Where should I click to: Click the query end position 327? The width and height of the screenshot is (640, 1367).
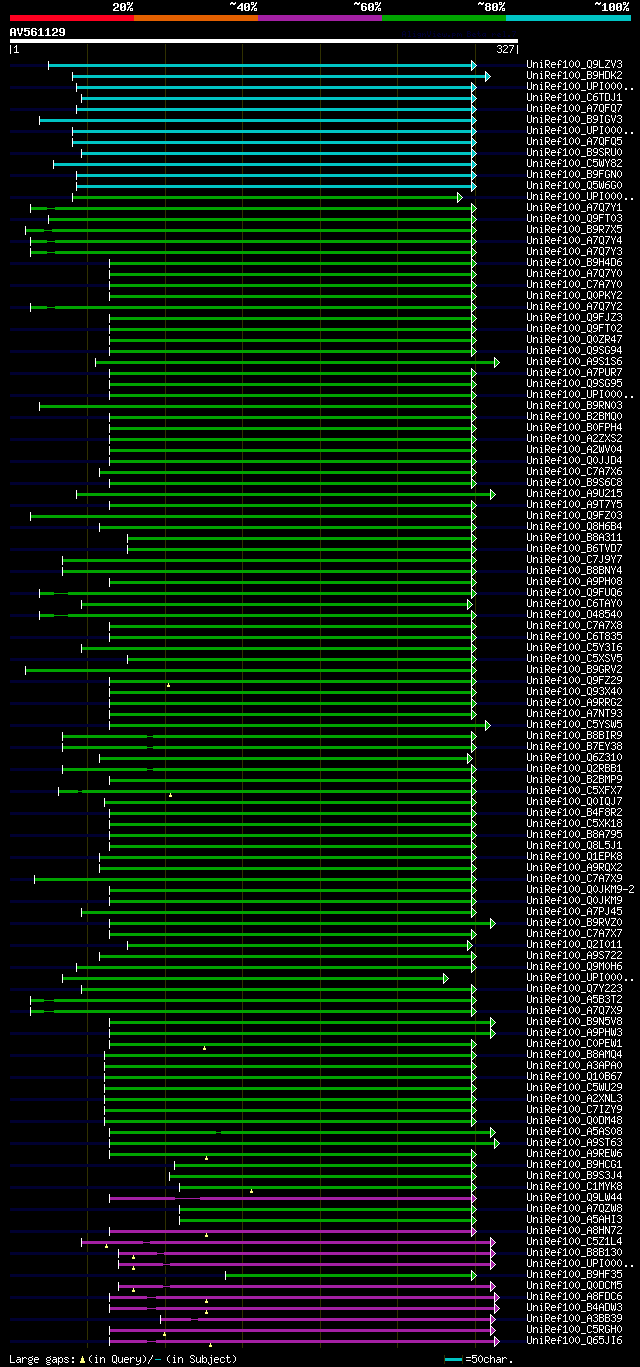[x=505, y=49]
